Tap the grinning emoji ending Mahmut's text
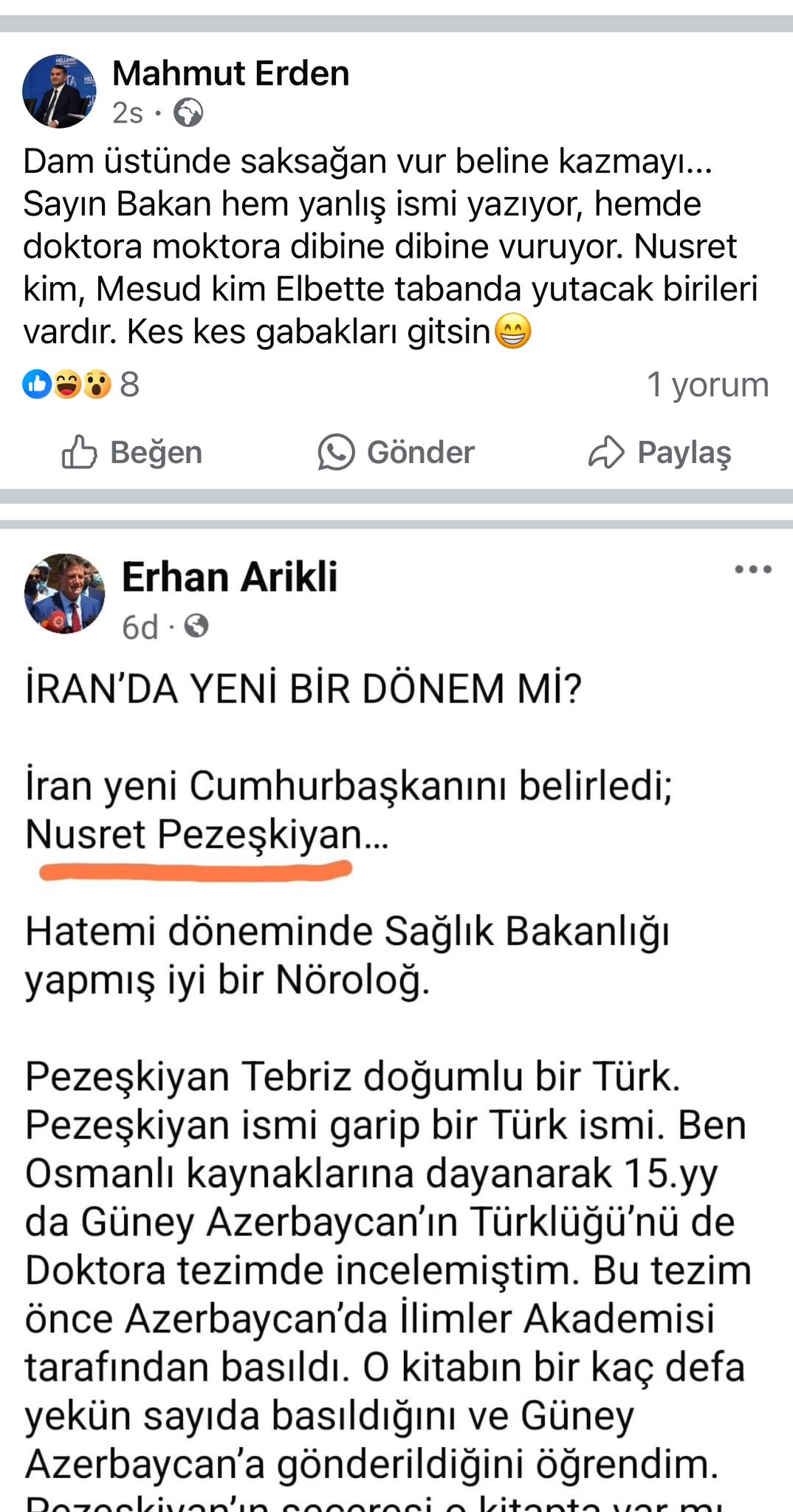793x1512 pixels. pyautogui.click(x=512, y=331)
